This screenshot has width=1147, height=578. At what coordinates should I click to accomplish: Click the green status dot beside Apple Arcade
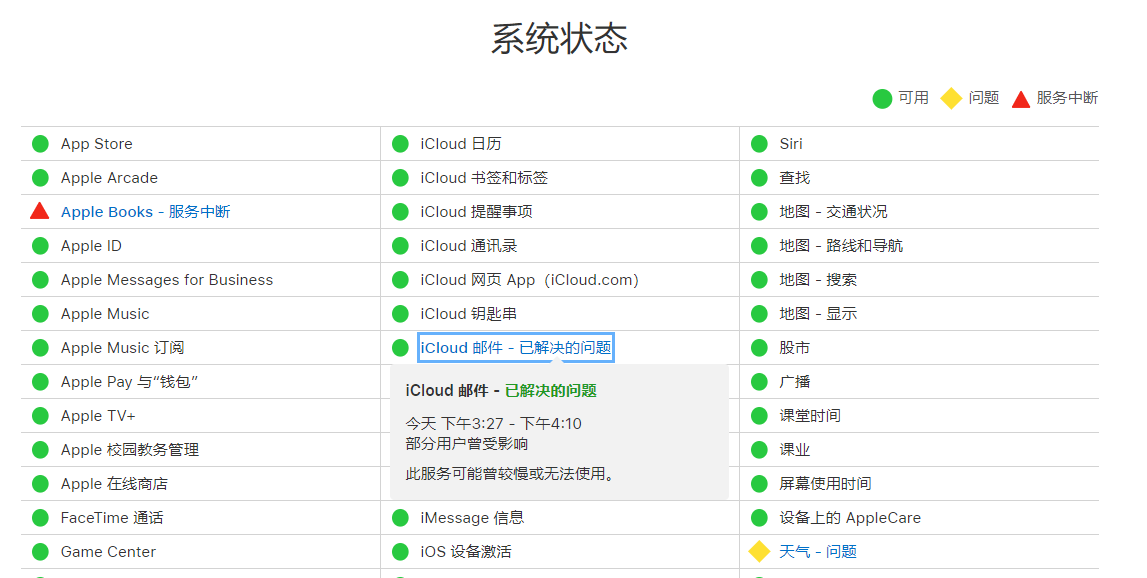coord(40,178)
